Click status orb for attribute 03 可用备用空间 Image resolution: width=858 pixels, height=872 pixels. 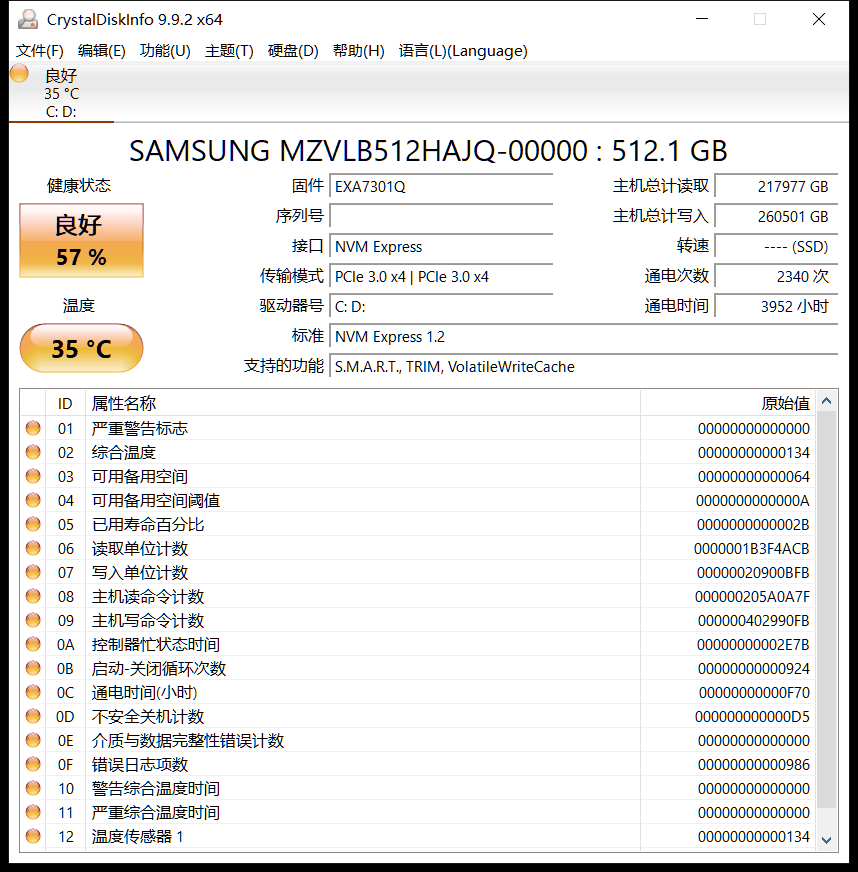[33, 476]
